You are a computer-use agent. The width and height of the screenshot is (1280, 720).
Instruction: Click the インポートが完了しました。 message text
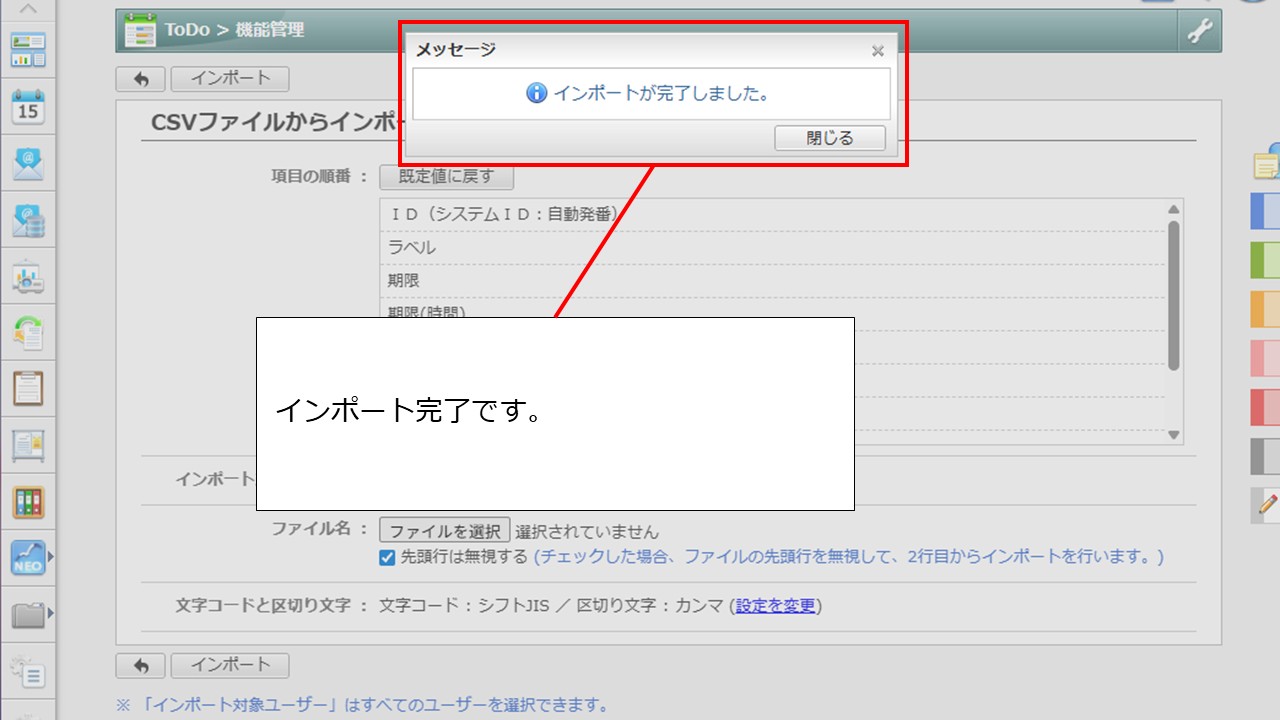click(x=661, y=93)
